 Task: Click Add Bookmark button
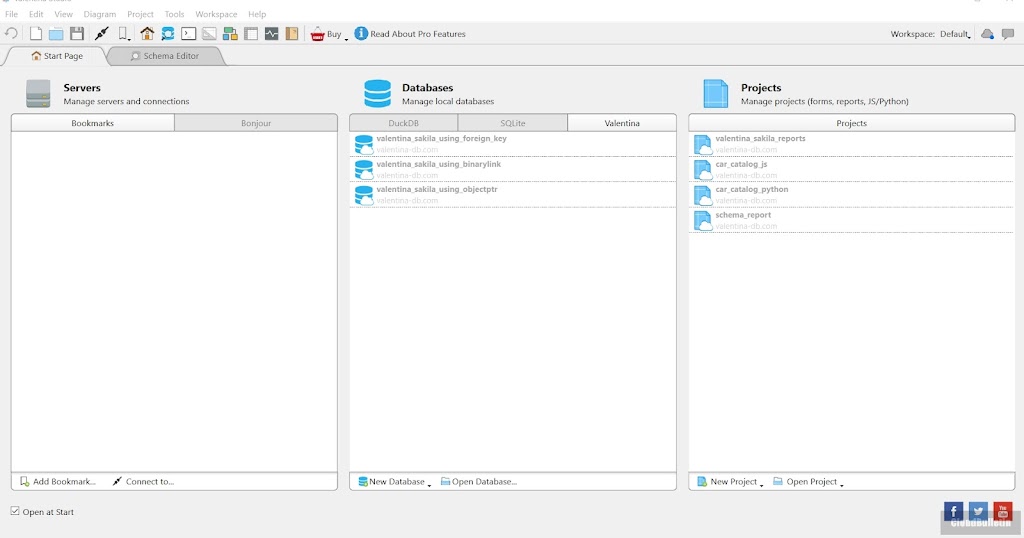(x=57, y=482)
